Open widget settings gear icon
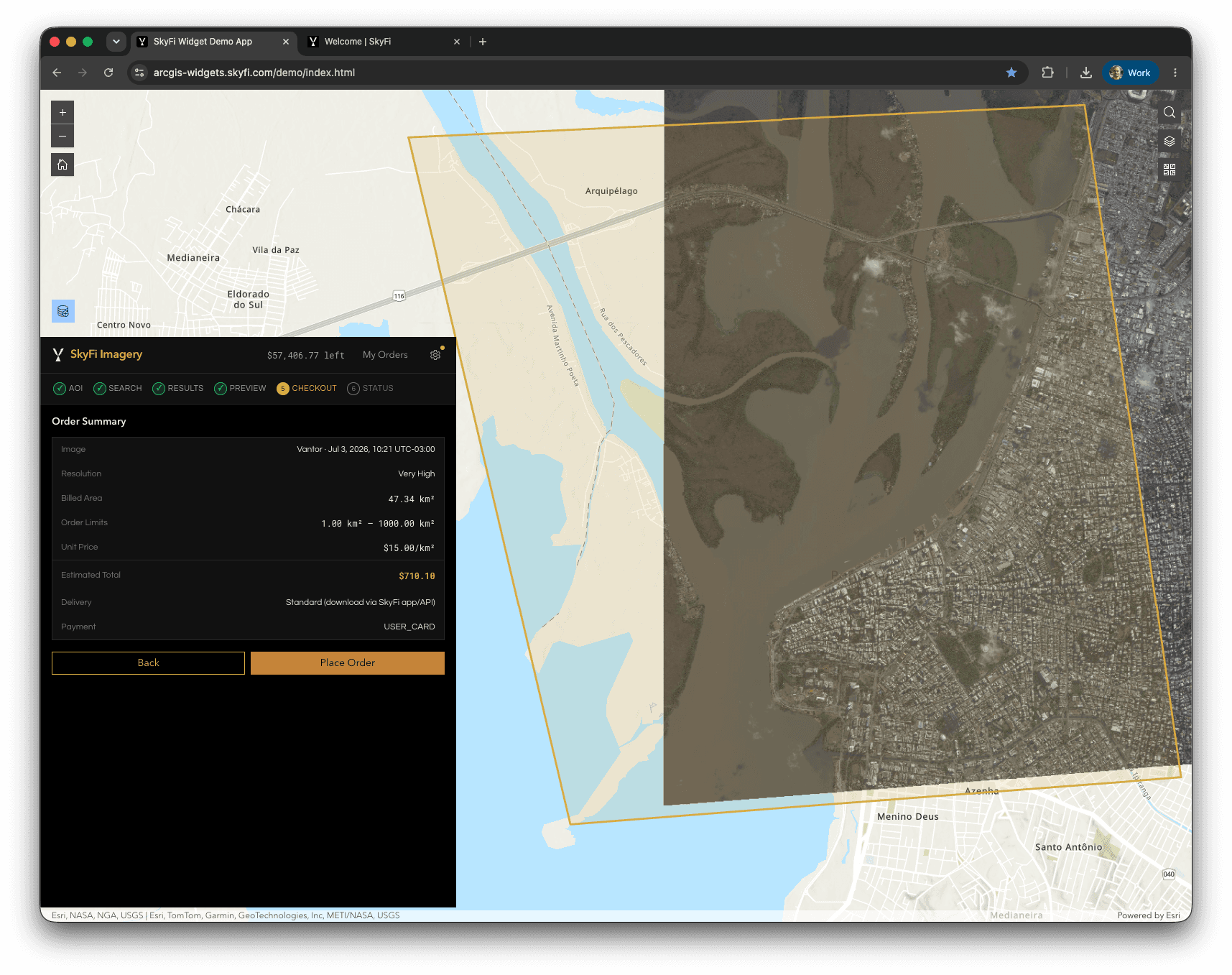This screenshot has width=1232, height=975. tap(435, 355)
